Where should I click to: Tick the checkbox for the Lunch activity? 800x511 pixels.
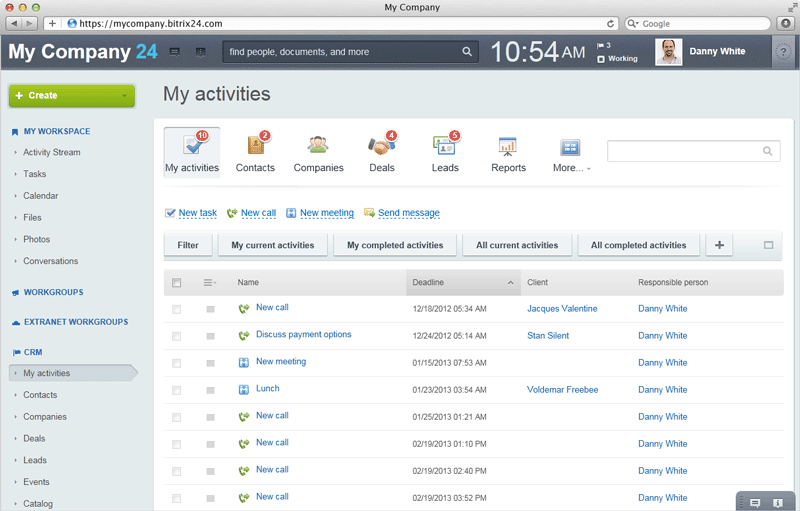(x=177, y=390)
